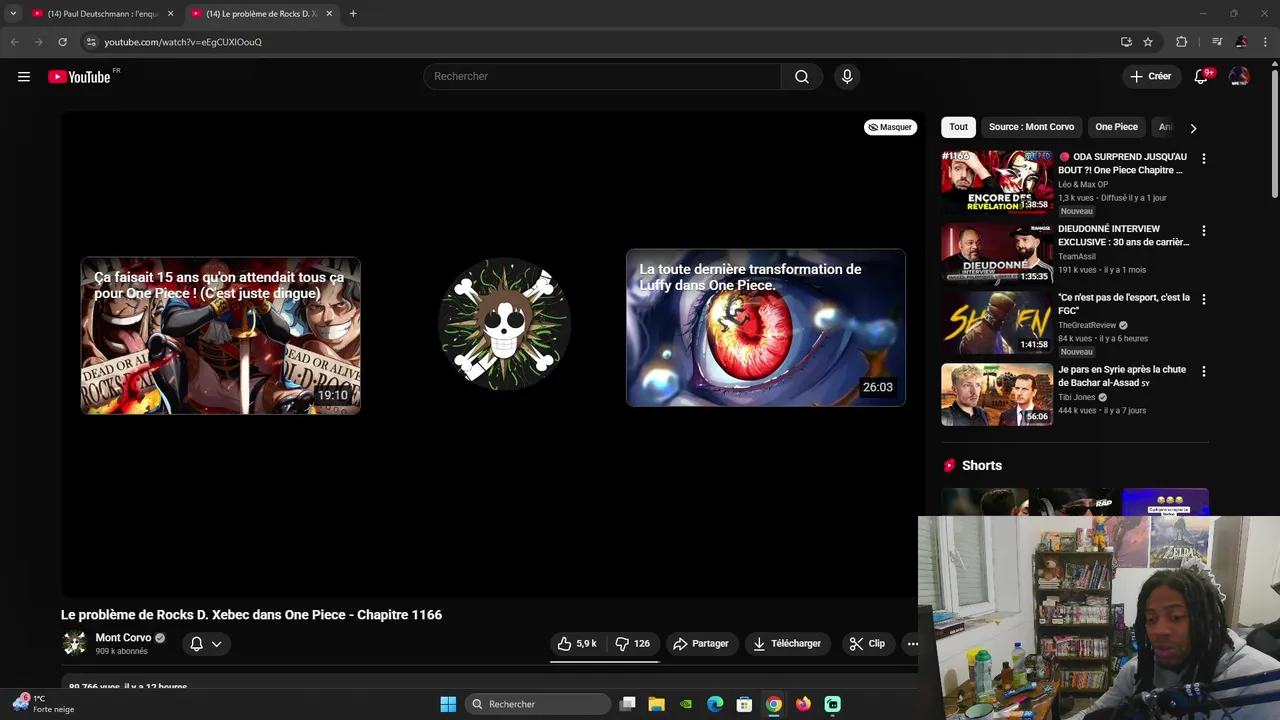Open Windows Start menu
Image resolution: width=1280 pixels, height=720 pixels.
pos(448,704)
